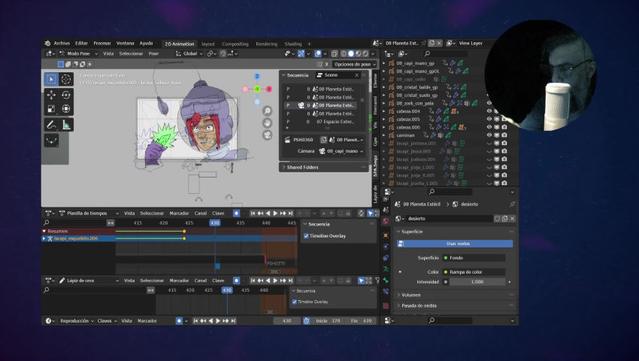Expand the Volumen section in world properties
639x361 pixels.
[x=411, y=295]
